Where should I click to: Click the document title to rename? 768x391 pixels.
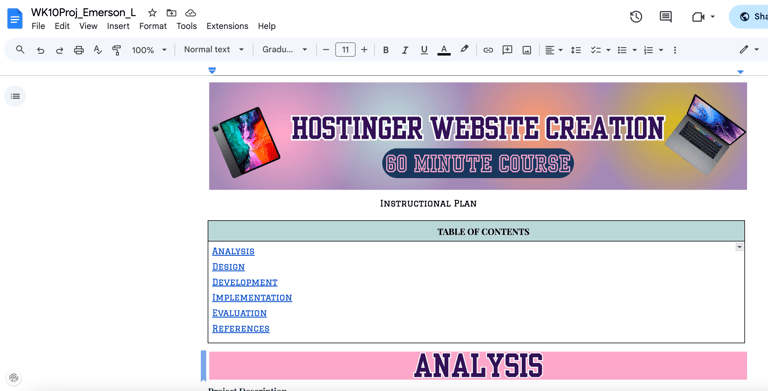tap(83, 12)
